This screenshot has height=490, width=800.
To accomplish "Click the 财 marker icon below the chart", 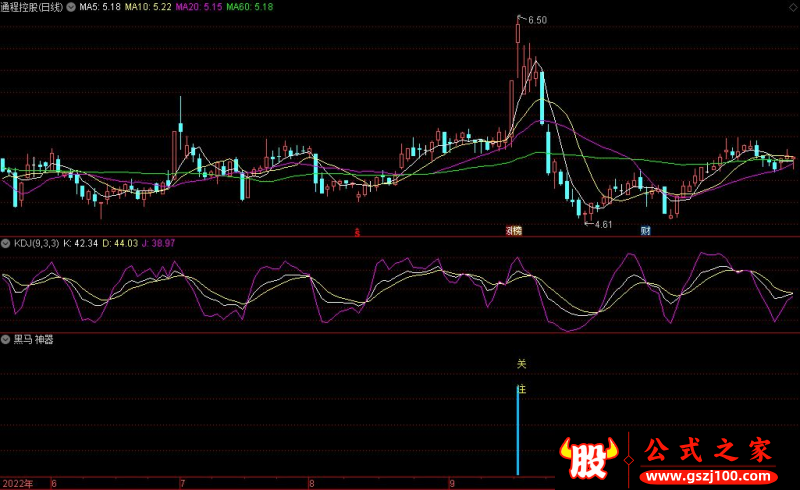I will click(646, 230).
